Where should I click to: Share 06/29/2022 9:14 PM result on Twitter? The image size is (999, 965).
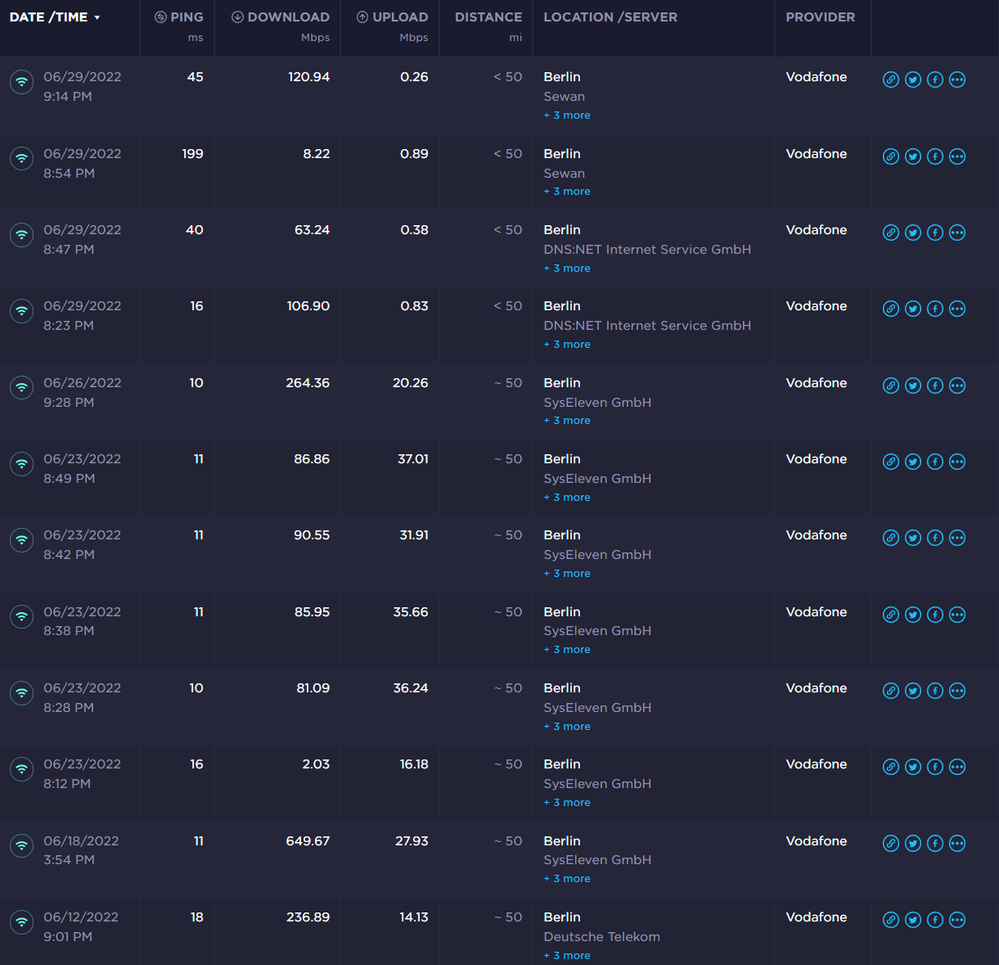(913, 80)
